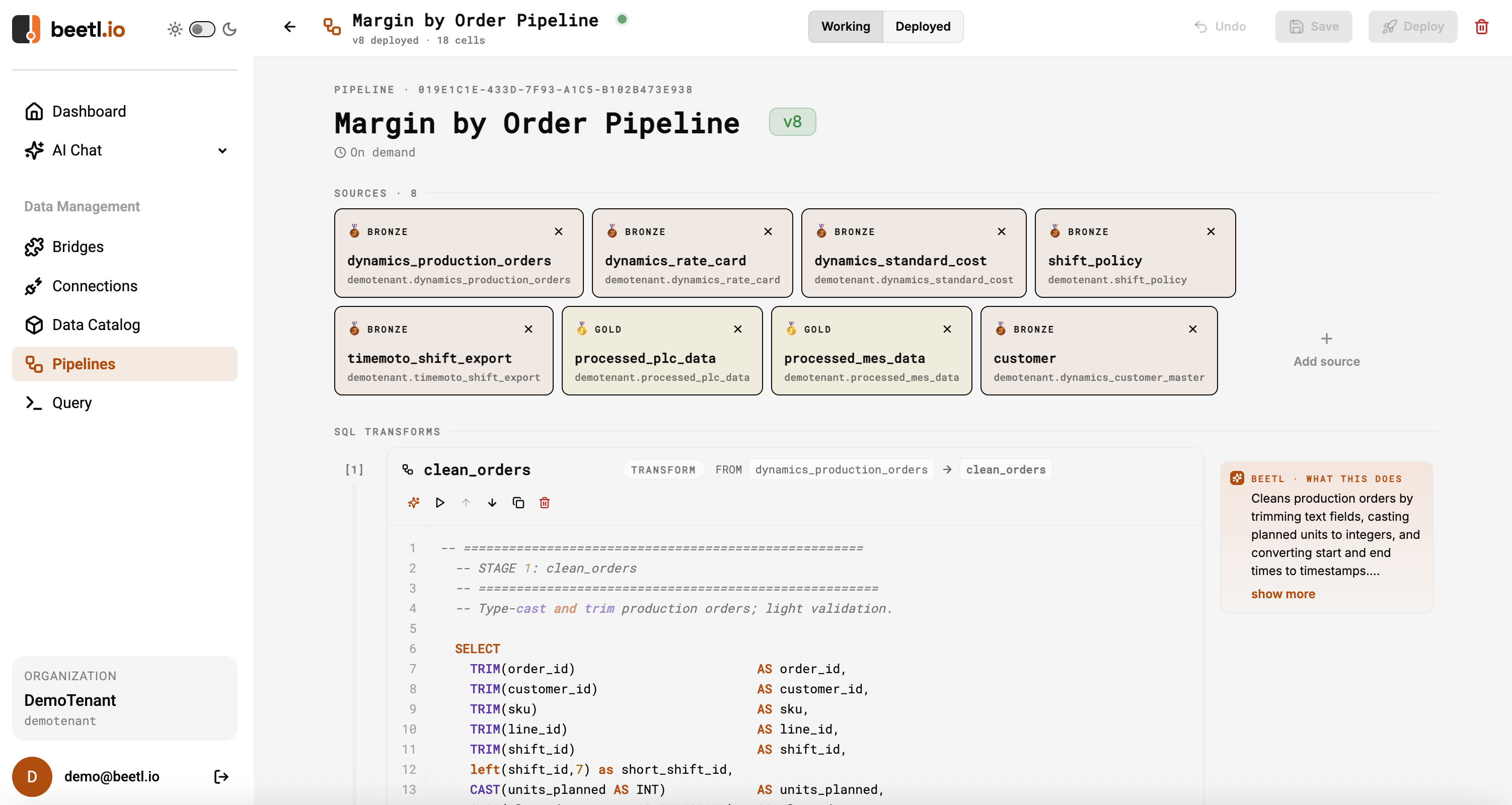The width and height of the screenshot is (1512, 805).
Task: Click the shift_policy source name
Action: (x=1095, y=261)
